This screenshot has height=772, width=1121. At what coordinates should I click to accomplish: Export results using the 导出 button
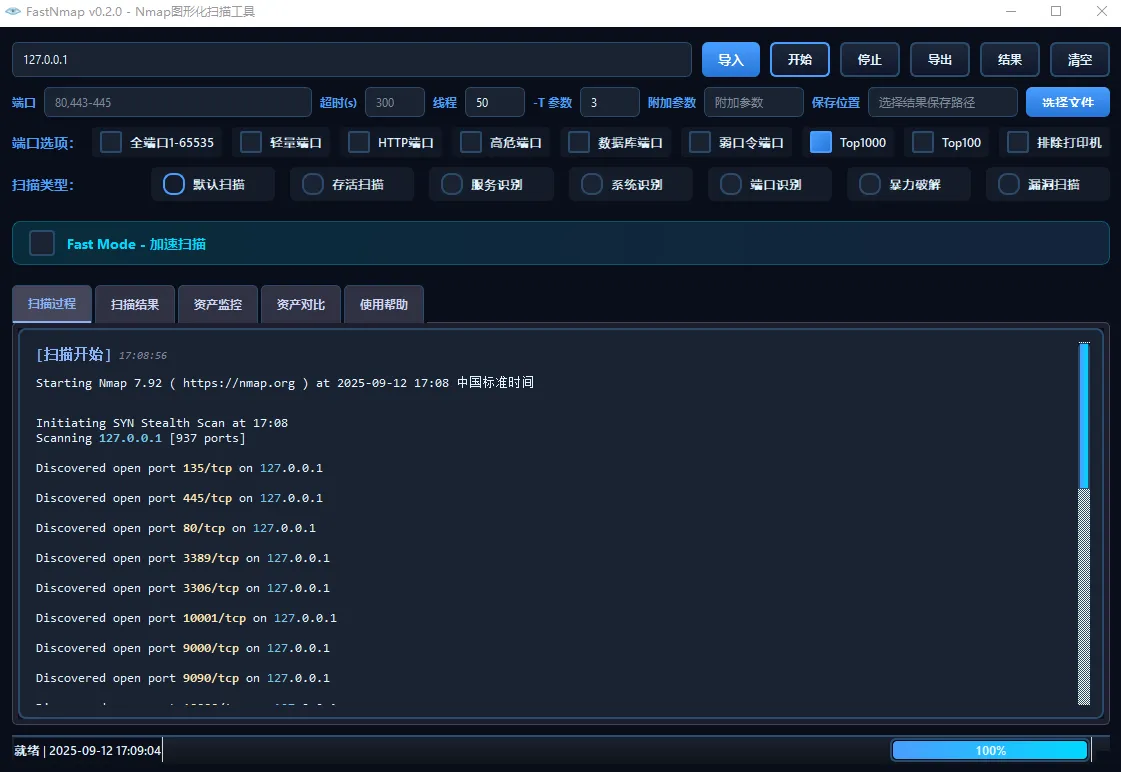pos(939,60)
